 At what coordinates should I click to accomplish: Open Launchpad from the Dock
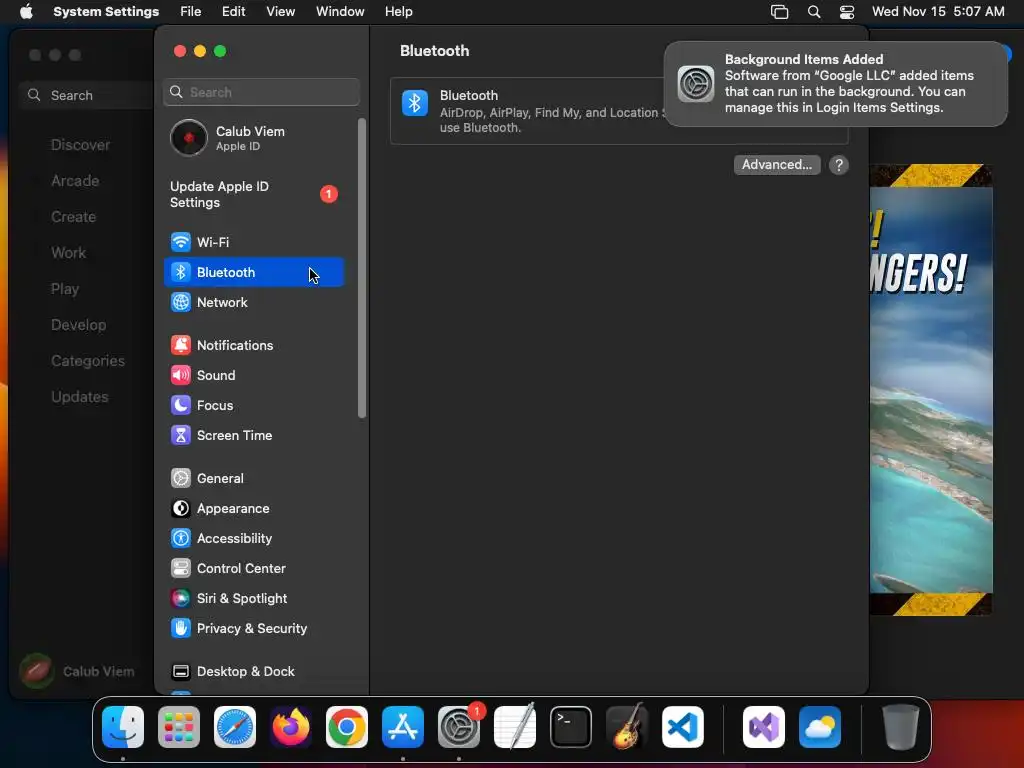tap(179, 727)
